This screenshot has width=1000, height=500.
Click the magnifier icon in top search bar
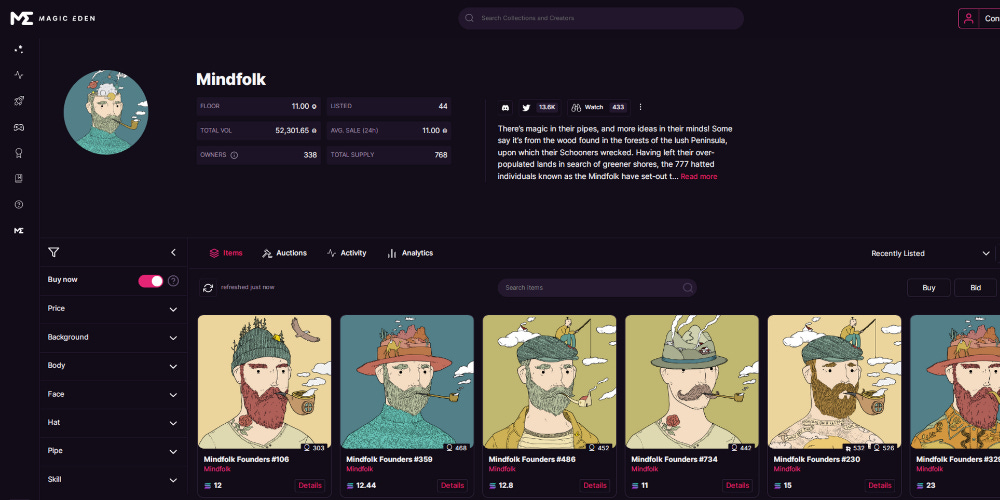pyautogui.click(x=469, y=18)
